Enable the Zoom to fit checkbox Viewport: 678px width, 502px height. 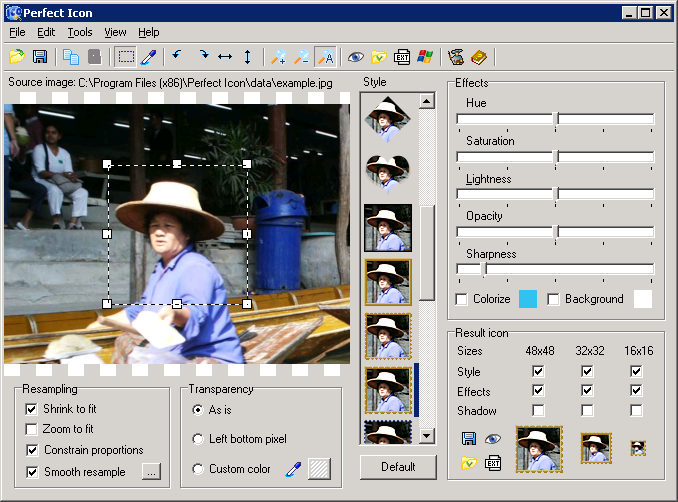[33, 429]
